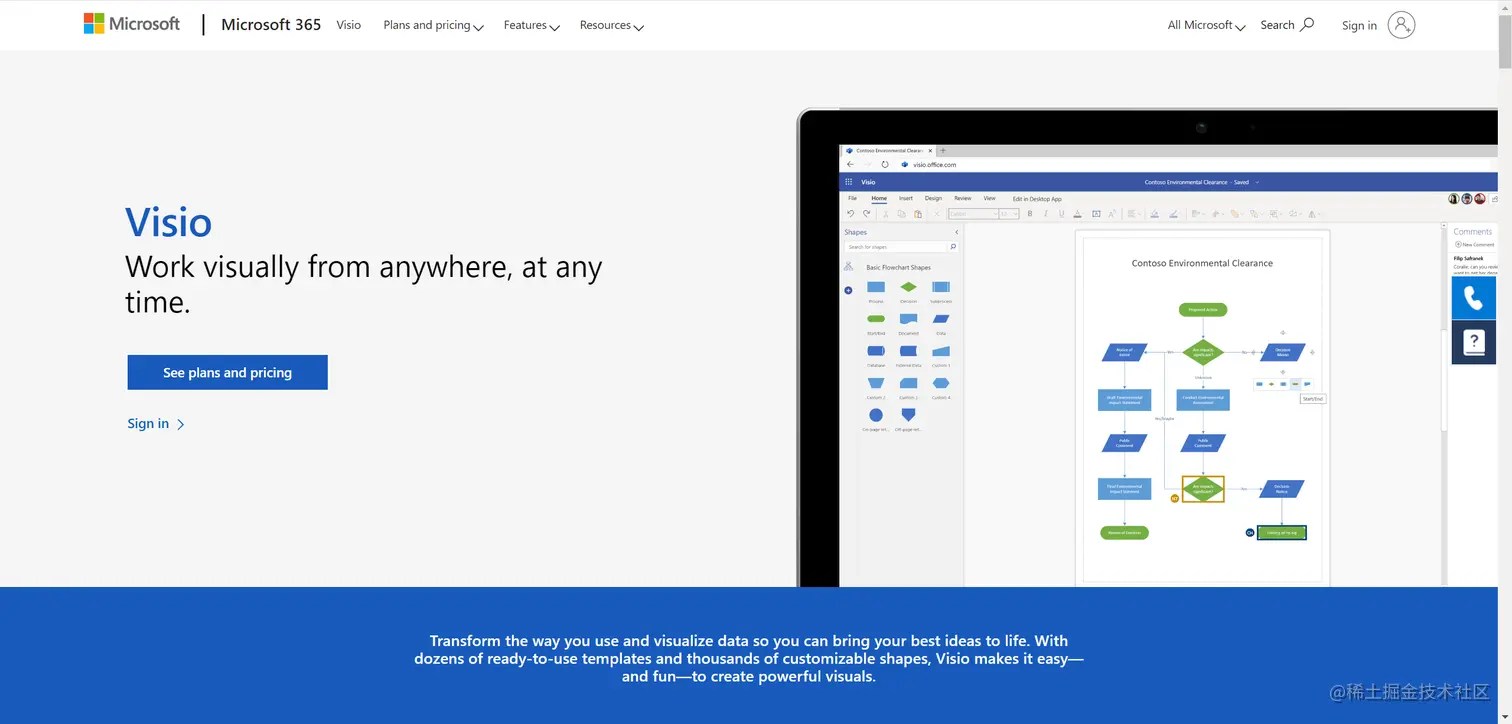Image resolution: width=1512 pixels, height=724 pixels.
Task: Open the File tab in Visio ribbon
Action: coord(852,198)
